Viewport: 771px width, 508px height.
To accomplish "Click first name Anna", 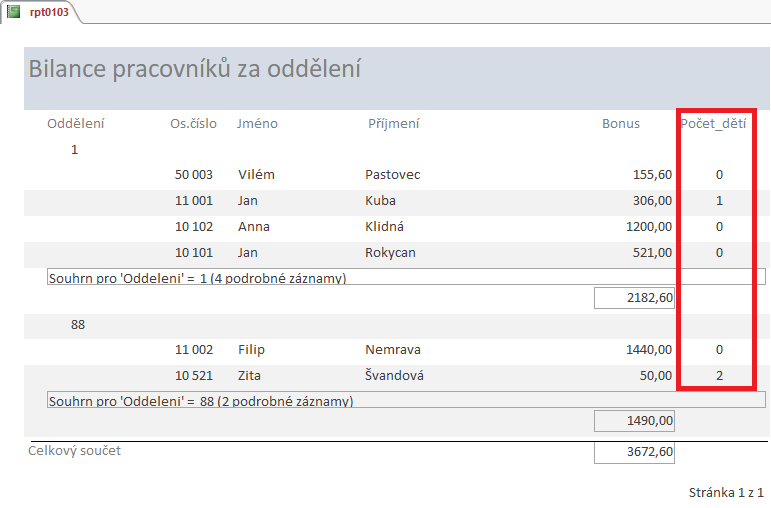I will tap(254, 227).
